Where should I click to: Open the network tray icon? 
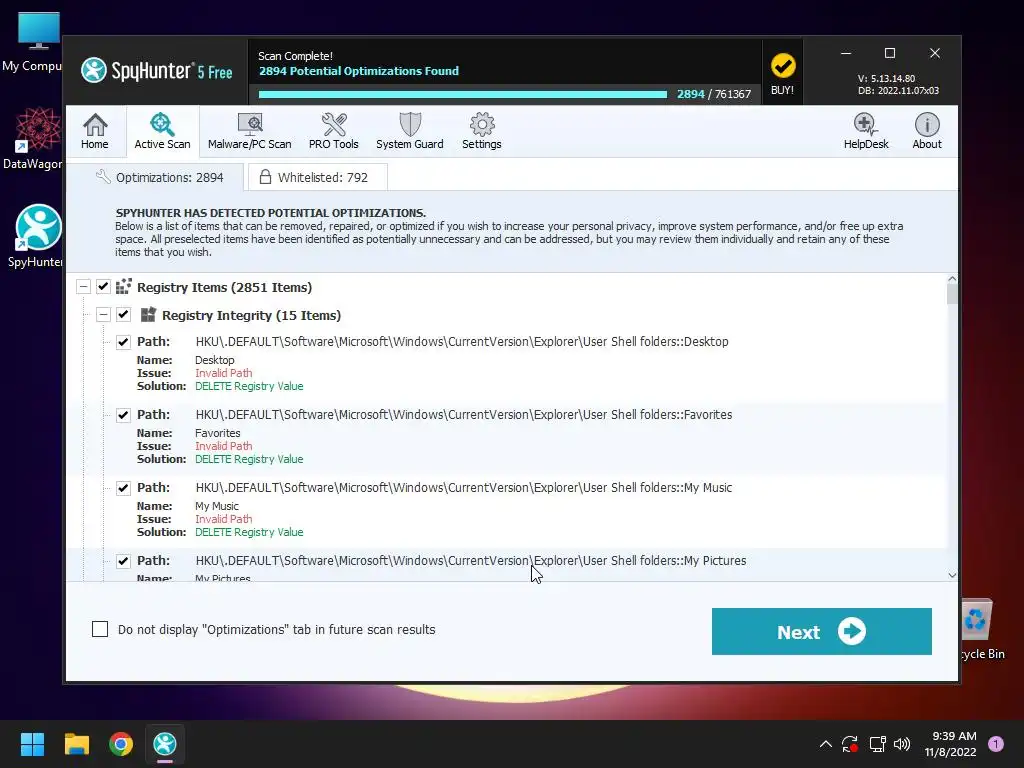pyautogui.click(x=877, y=744)
